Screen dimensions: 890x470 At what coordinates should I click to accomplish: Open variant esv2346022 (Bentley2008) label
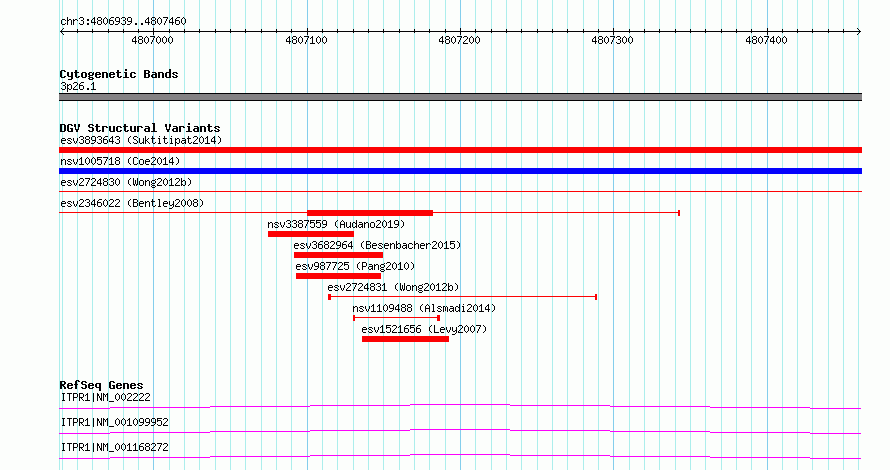point(132,203)
